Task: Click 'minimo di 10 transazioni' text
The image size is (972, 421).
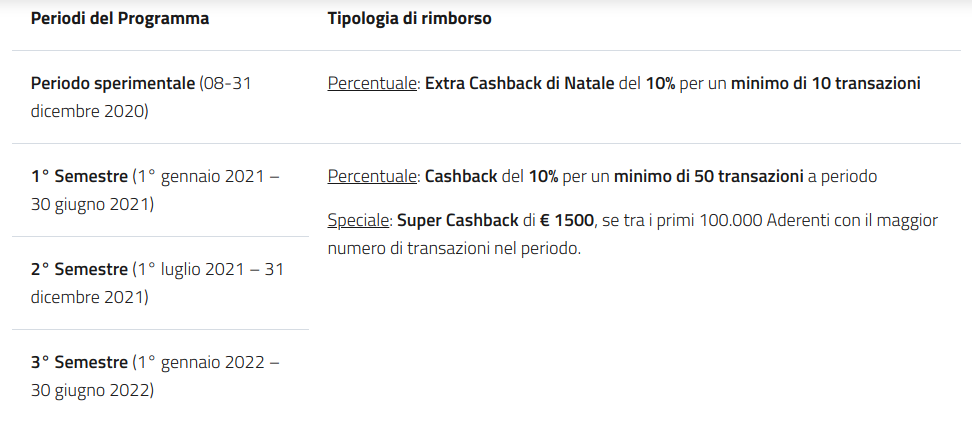Action: (x=825, y=83)
